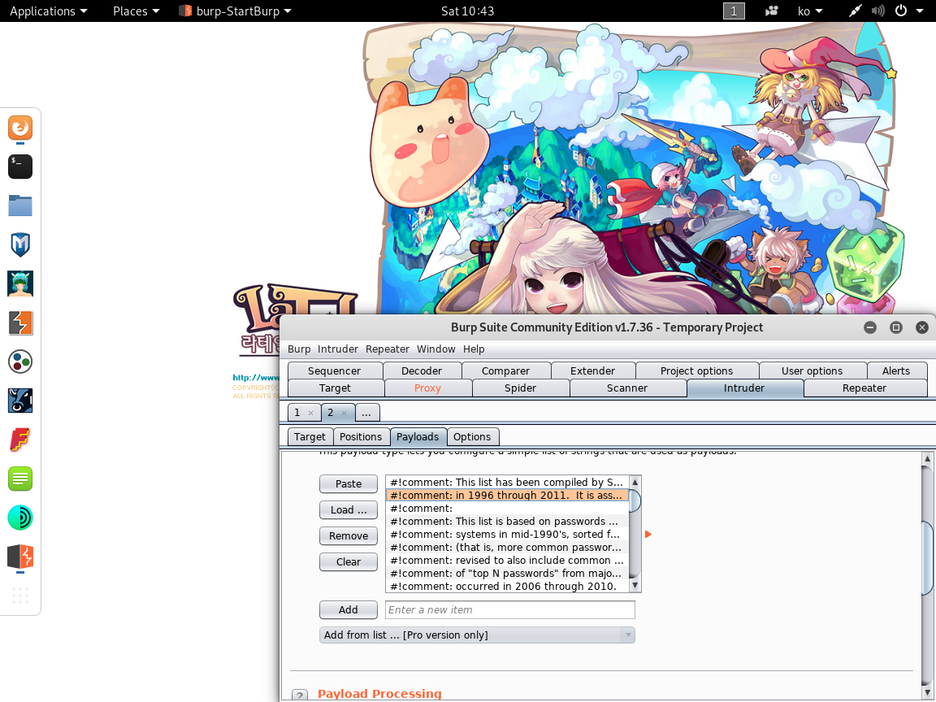The height and width of the screenshot is (702, 936).
Task: Click the top-bar system menu arrow
Action: pos(920,11)
